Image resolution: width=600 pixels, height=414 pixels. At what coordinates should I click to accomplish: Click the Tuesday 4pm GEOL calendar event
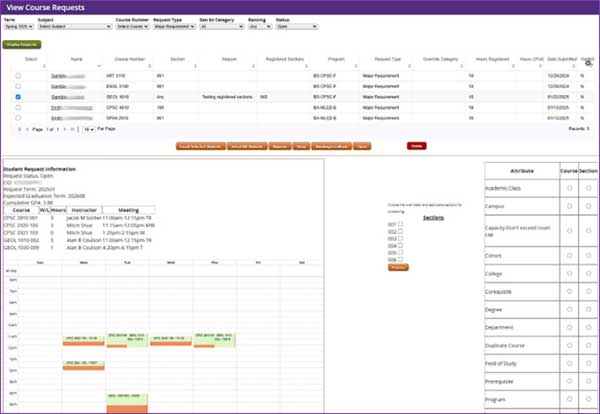pyautogui.click(x=127, y=403)
